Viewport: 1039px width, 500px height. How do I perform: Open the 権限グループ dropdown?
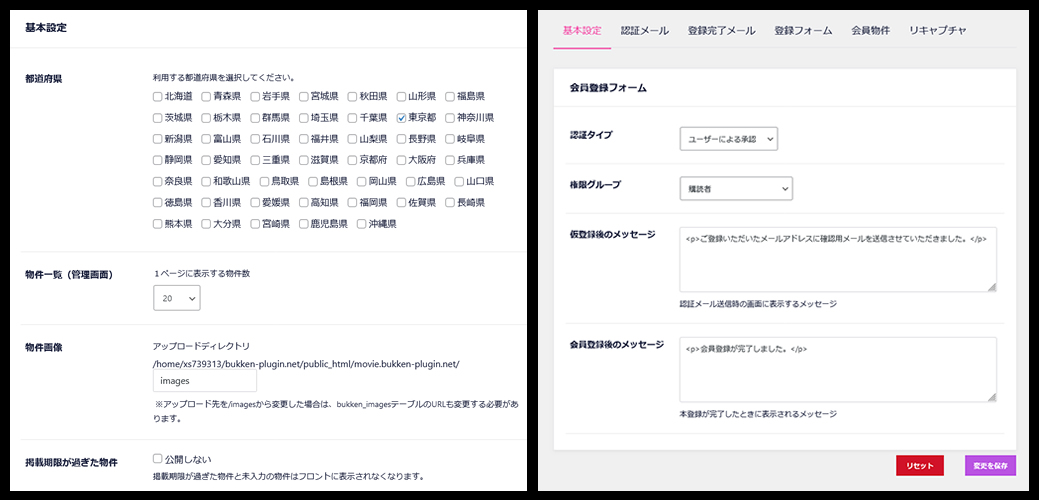[735, 188]
